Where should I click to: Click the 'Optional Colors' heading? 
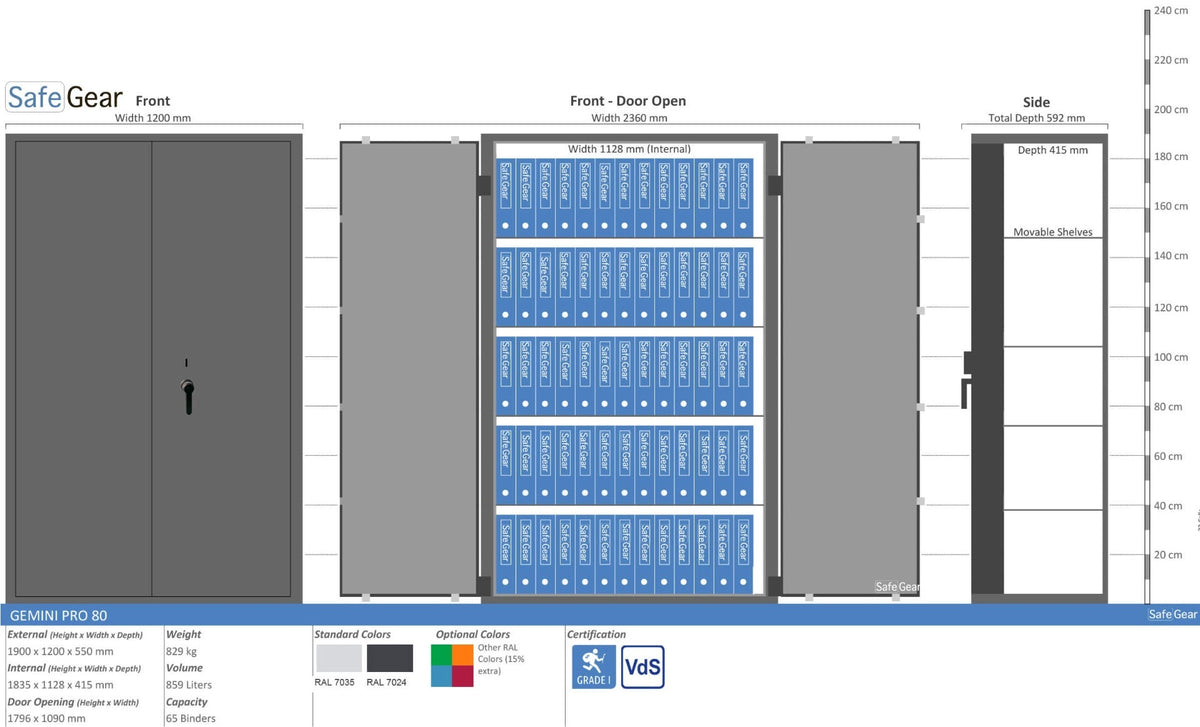coord(473,634)
